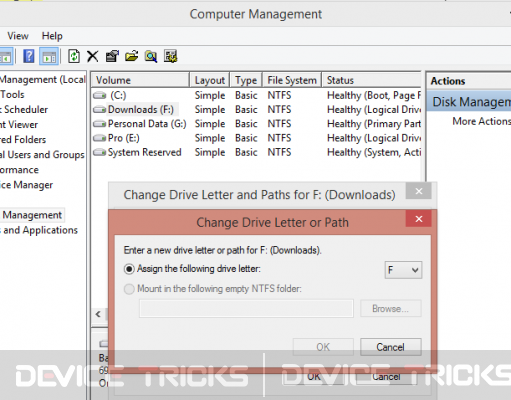Click the left arrow of horizontal scrollbar

(98, 314)
